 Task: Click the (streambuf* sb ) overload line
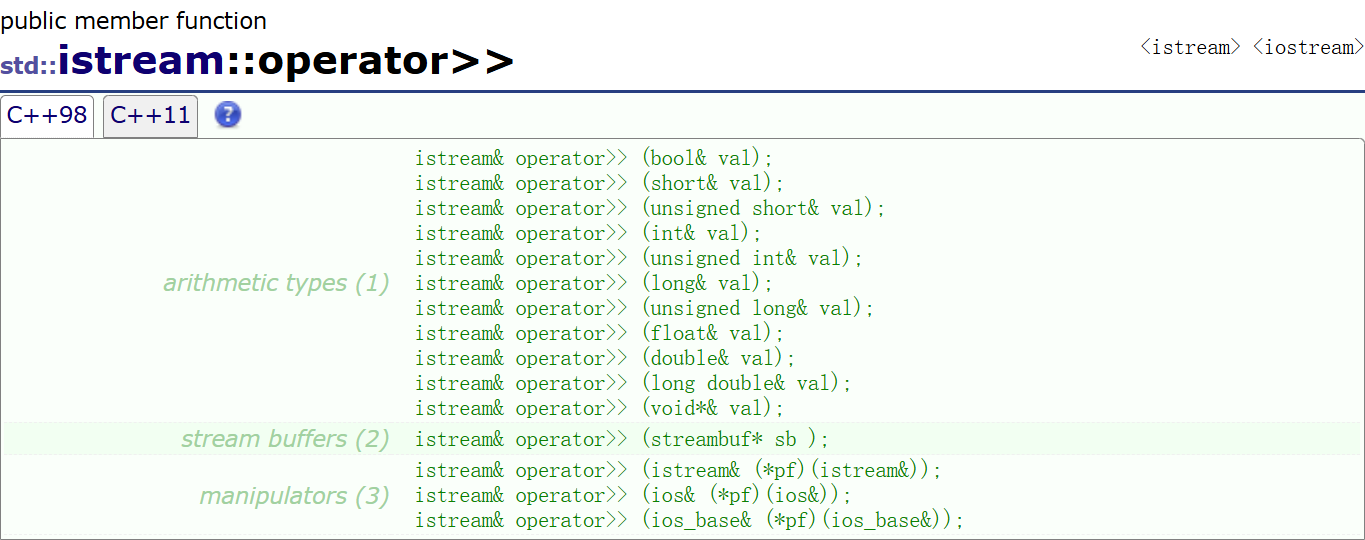point(623,439)
